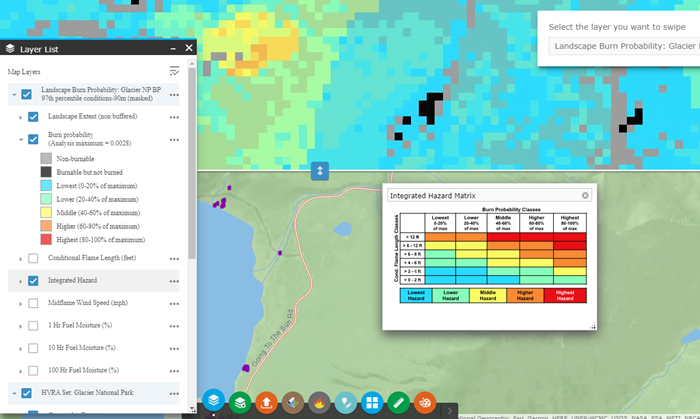Expand 10 Hr Fuel Moisture legend
Image resolution: width=700 pixels, height=419 pixels.
tap(21, 348)
